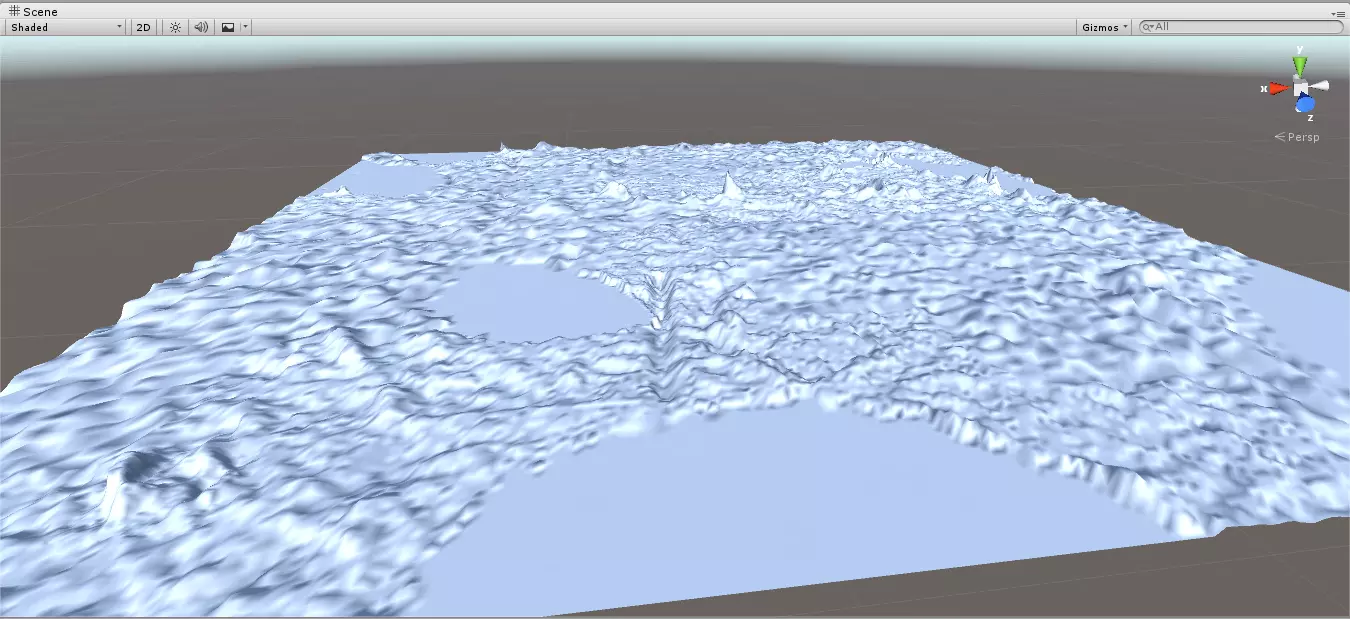The height and width of the screenshot is (619, 1350).
Task: Click the green Y axis cone on scene gizmo
Action: pos(1300,62)
